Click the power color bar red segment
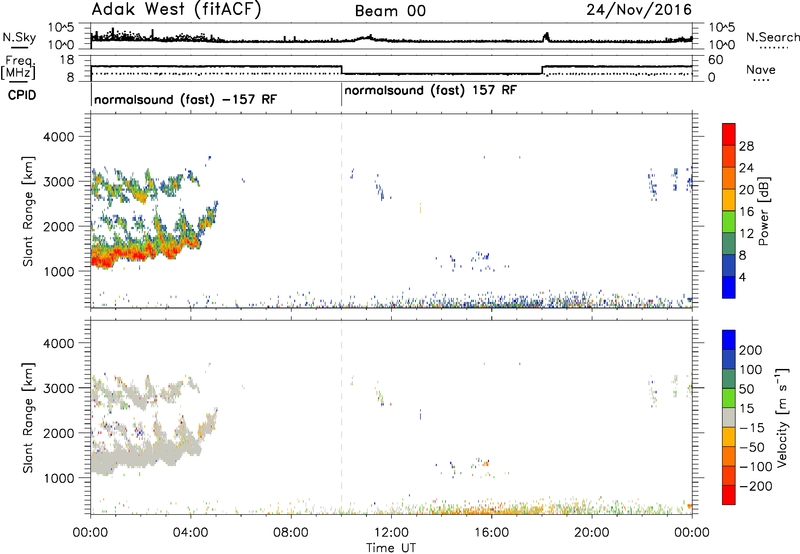This screenshot has width=800, height=554. (729, 134)
